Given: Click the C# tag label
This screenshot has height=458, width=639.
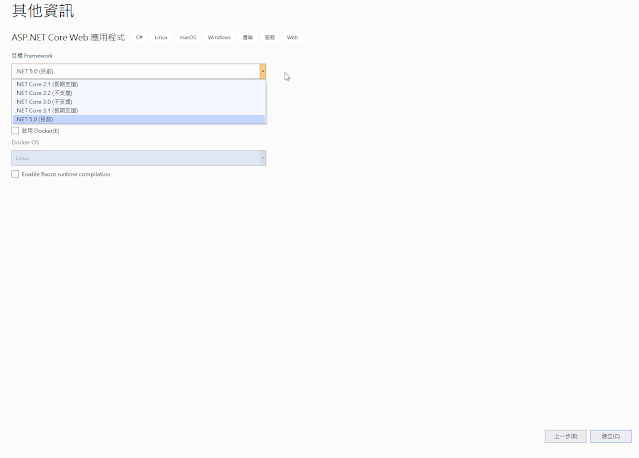Looking at the screenshot, I should click(x=139, y=37).
